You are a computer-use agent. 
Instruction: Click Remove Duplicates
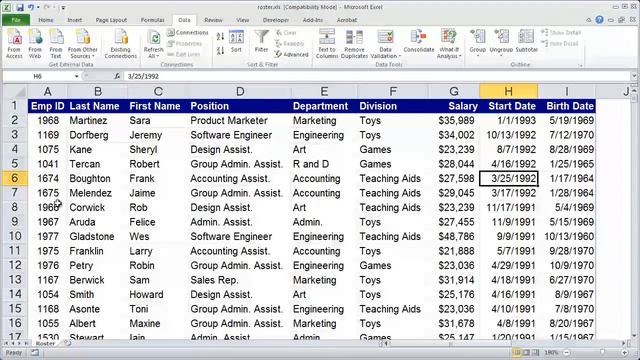coord(354,44)
